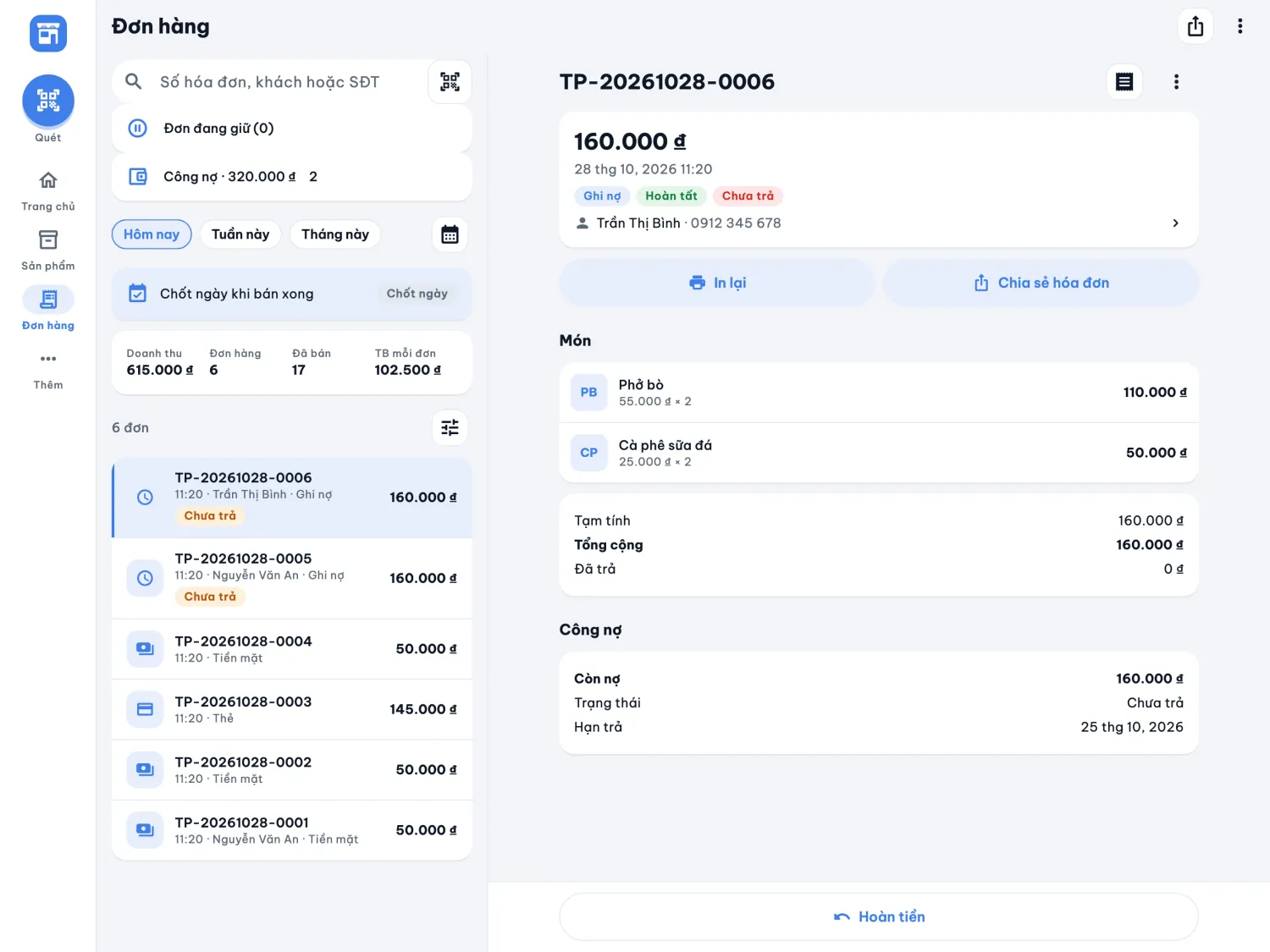Image resolution: width=1270 pixels, height=952 pixels.
Task: Click In lại to reprint invoice
Action: [x=717, y=283]
